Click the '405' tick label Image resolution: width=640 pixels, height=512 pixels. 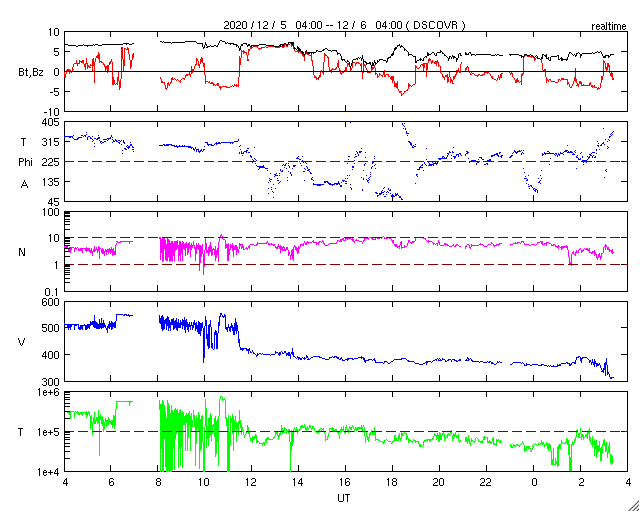click(51, 122)
